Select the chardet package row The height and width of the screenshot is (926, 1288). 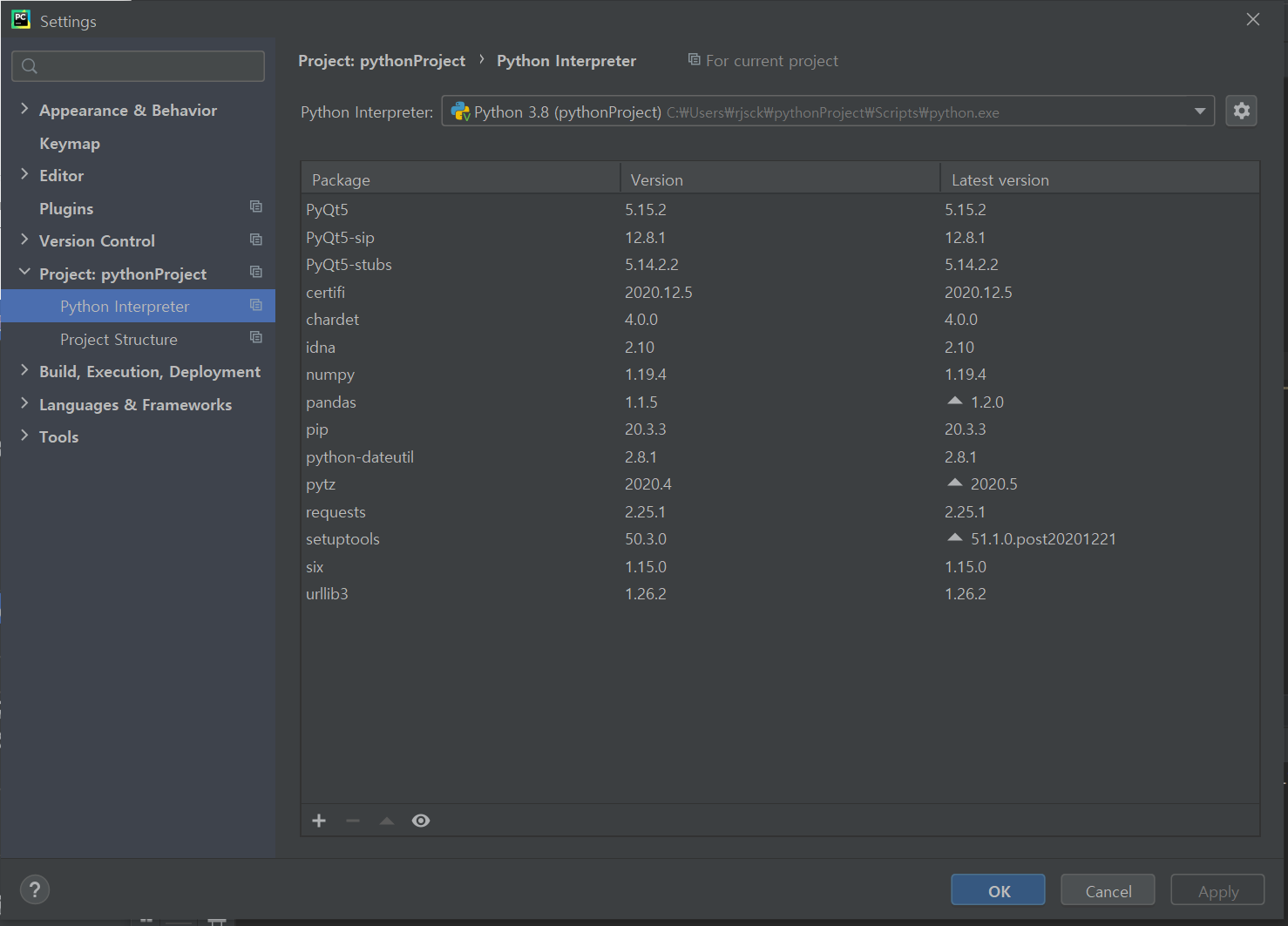tap(780, 320)
